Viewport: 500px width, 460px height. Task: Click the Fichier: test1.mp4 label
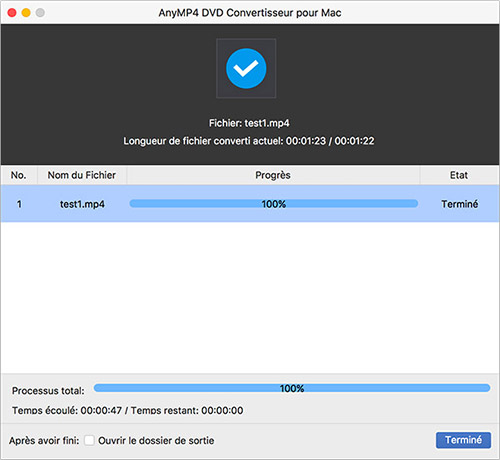click(x=249, y=123)
